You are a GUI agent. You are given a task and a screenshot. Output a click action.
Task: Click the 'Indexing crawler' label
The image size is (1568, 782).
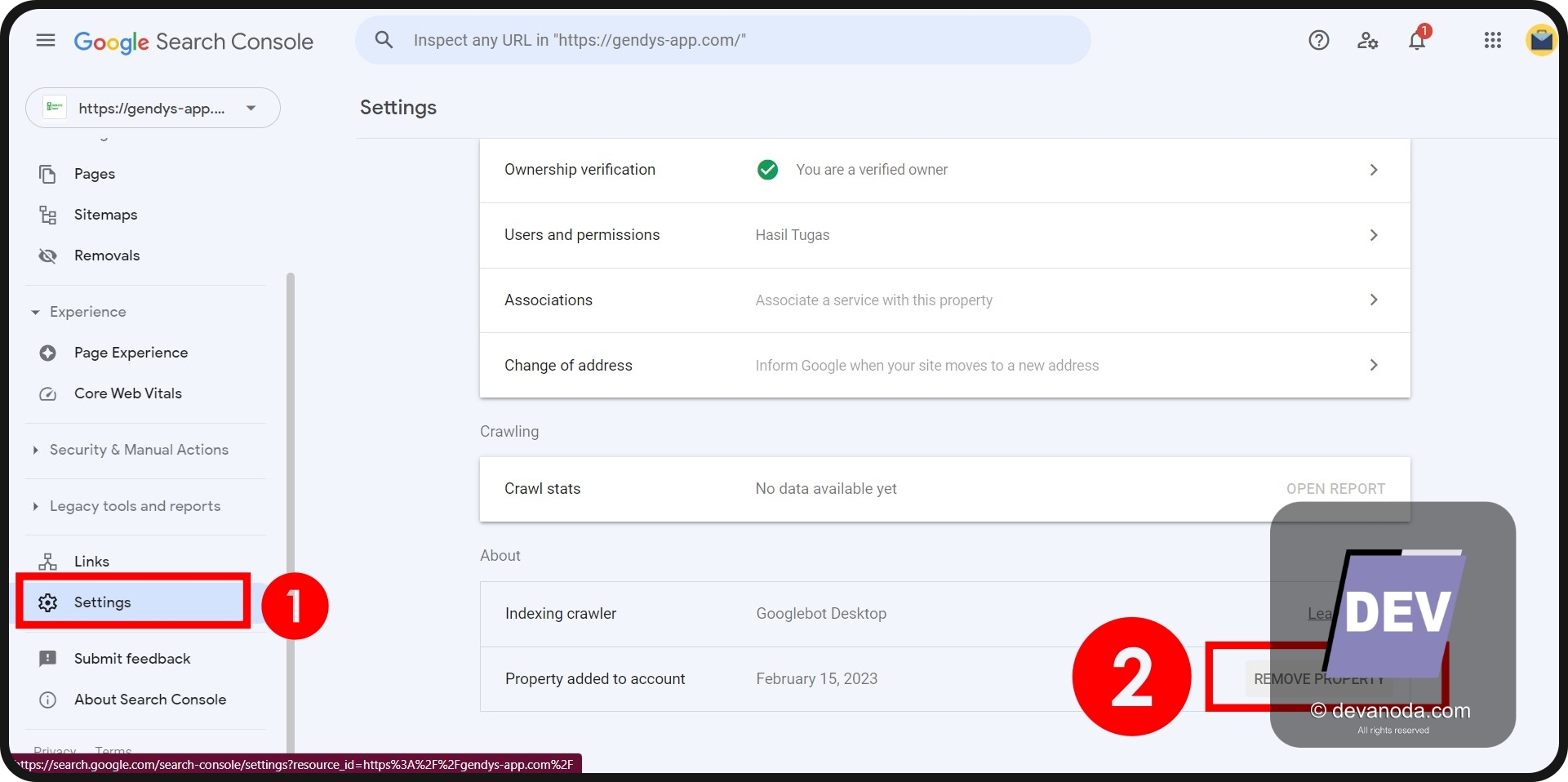click(x=561, y=614)
